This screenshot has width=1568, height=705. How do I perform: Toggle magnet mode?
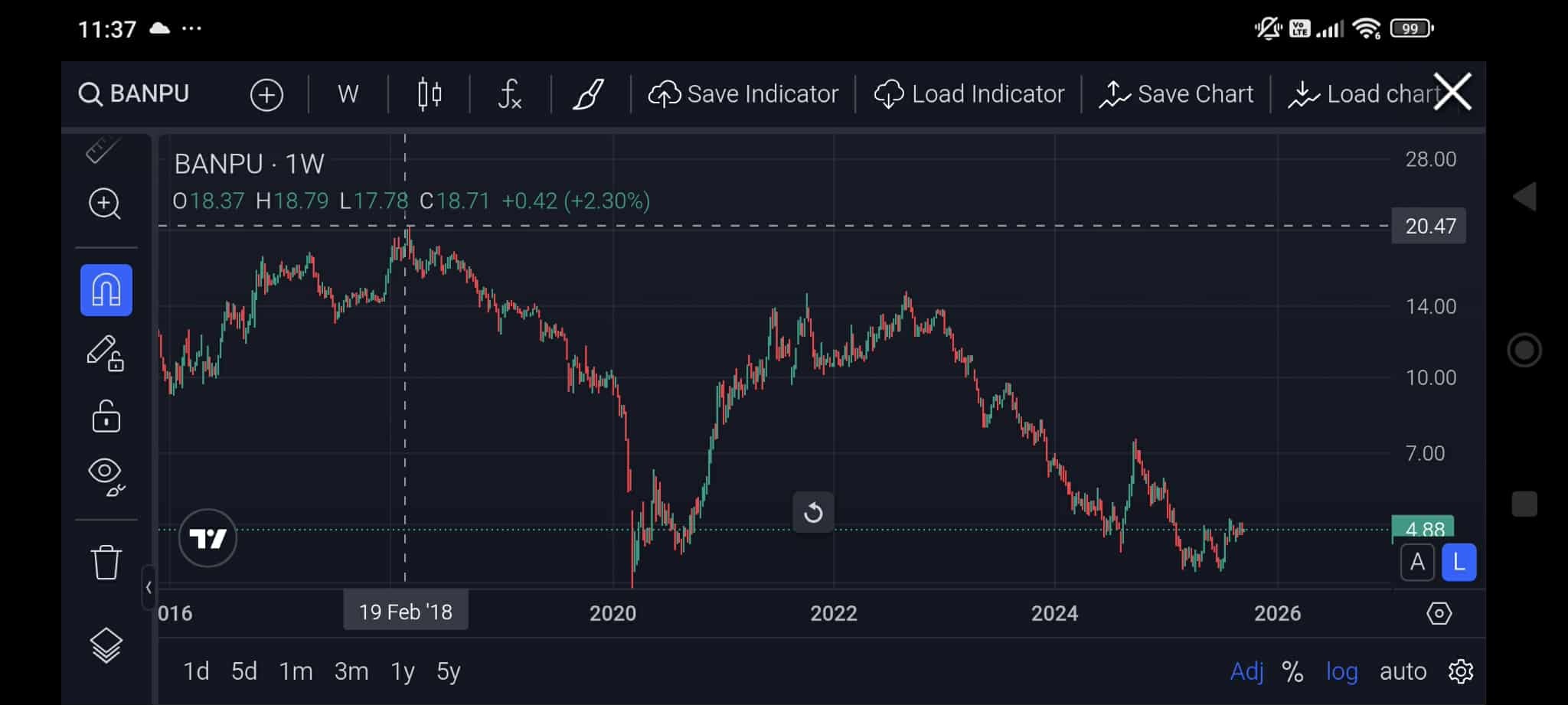coord(106,290)
